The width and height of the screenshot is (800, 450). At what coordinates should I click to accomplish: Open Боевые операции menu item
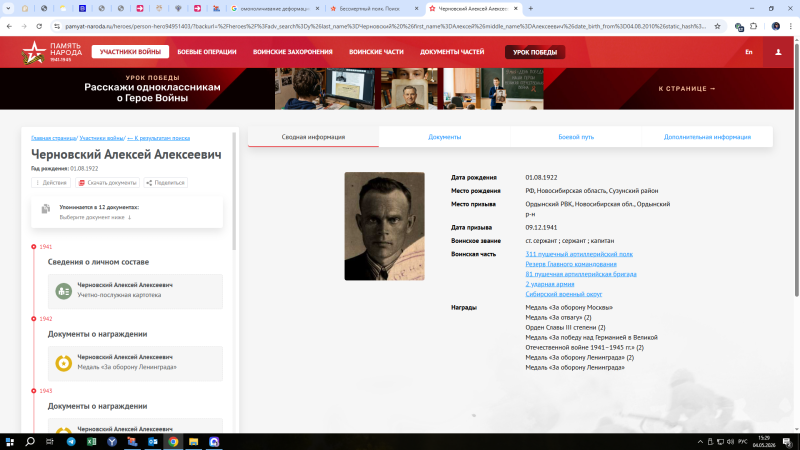click(x=207, y=52)
